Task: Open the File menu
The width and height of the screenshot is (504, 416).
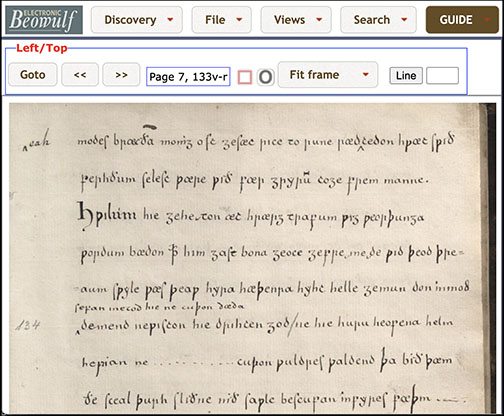Action: point(221,20)
